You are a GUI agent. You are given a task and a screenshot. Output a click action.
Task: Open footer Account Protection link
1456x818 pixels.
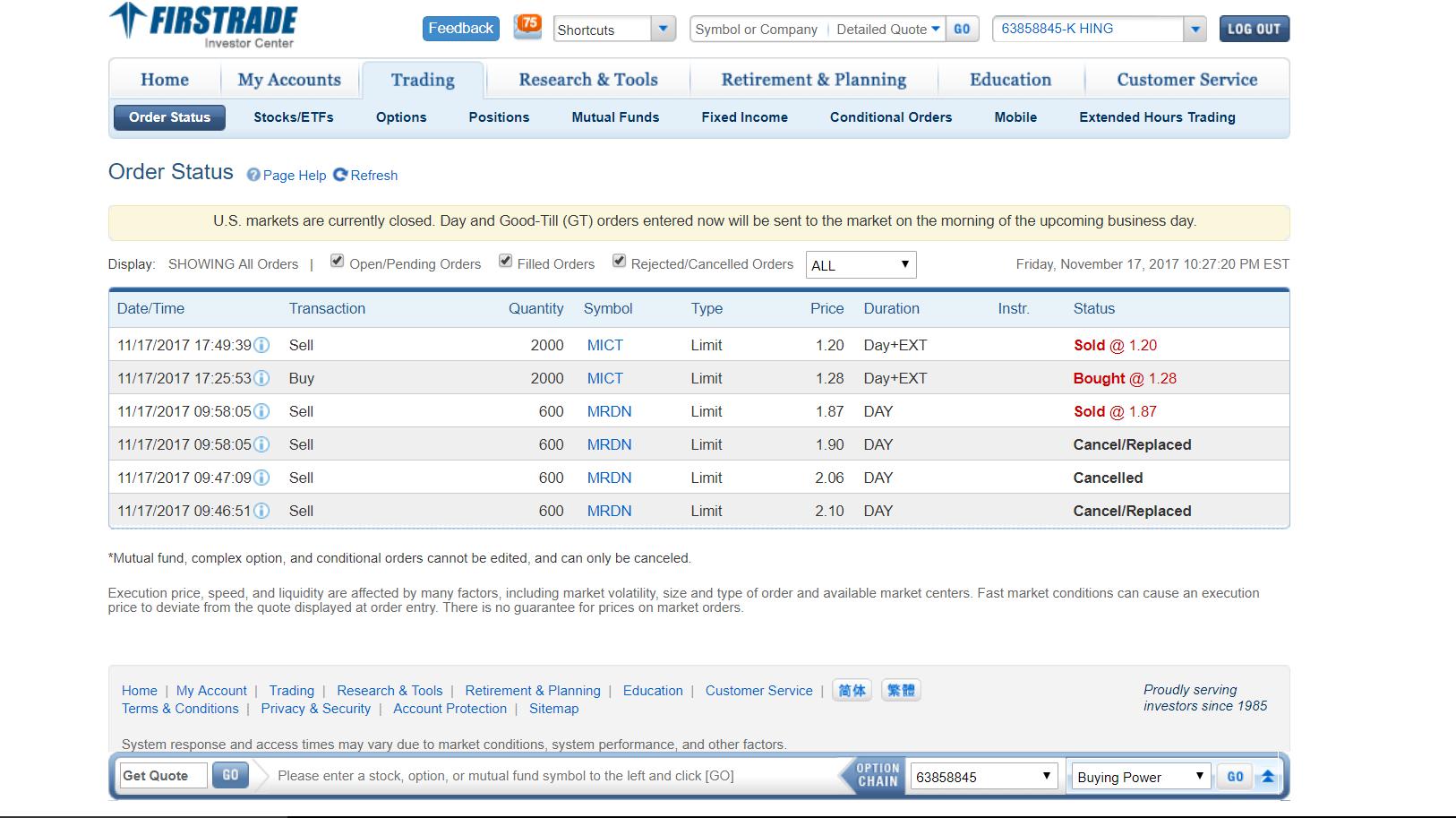coord(450,709)
